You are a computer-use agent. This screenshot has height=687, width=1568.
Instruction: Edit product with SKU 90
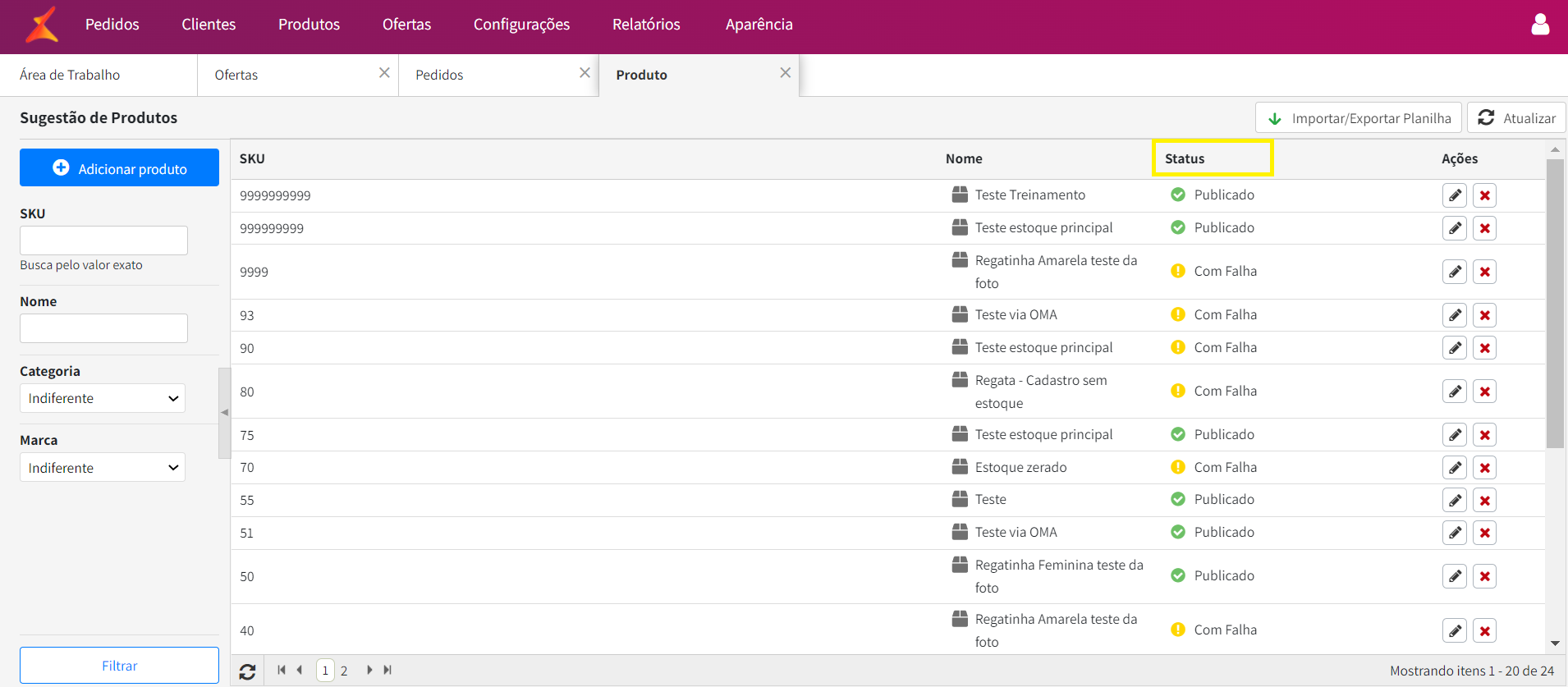[1455, 348]
